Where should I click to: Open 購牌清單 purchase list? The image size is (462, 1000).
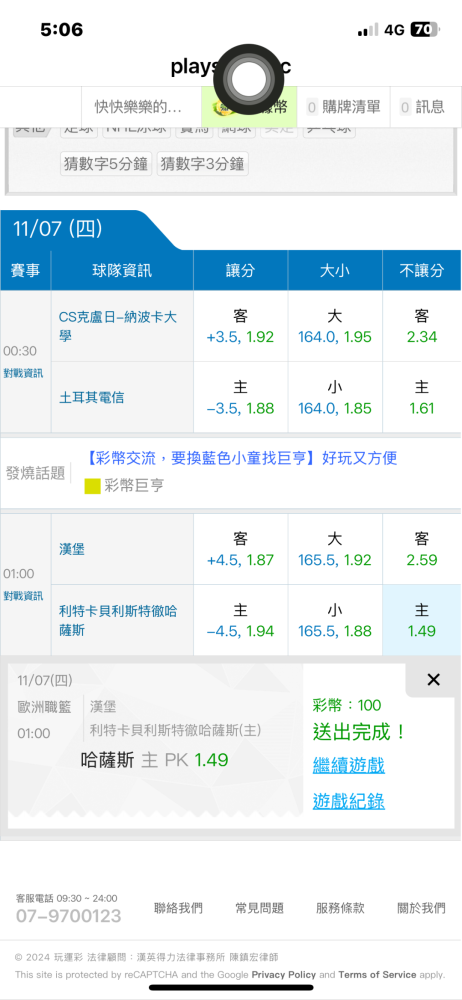point(343,107)
